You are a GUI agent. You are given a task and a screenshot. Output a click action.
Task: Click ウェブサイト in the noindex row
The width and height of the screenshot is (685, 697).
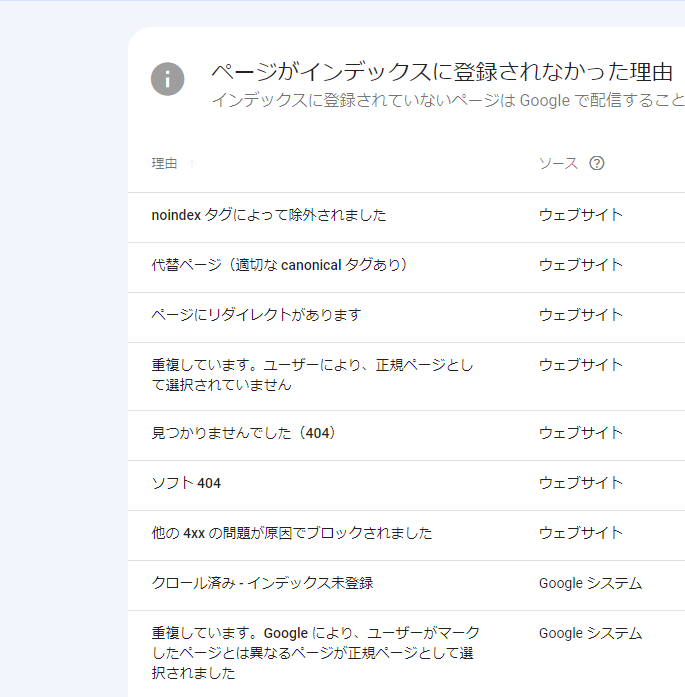point(580,215)
